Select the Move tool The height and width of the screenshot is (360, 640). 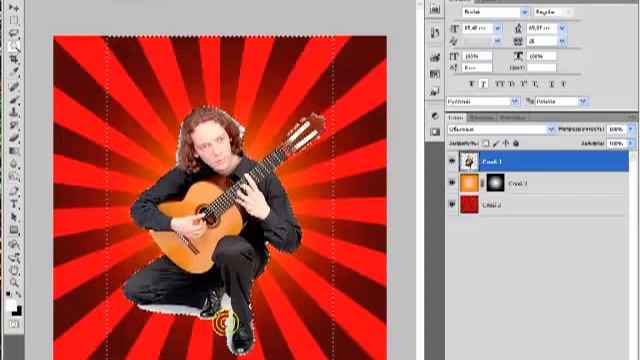pyautogui.click(x=14, y=7)
